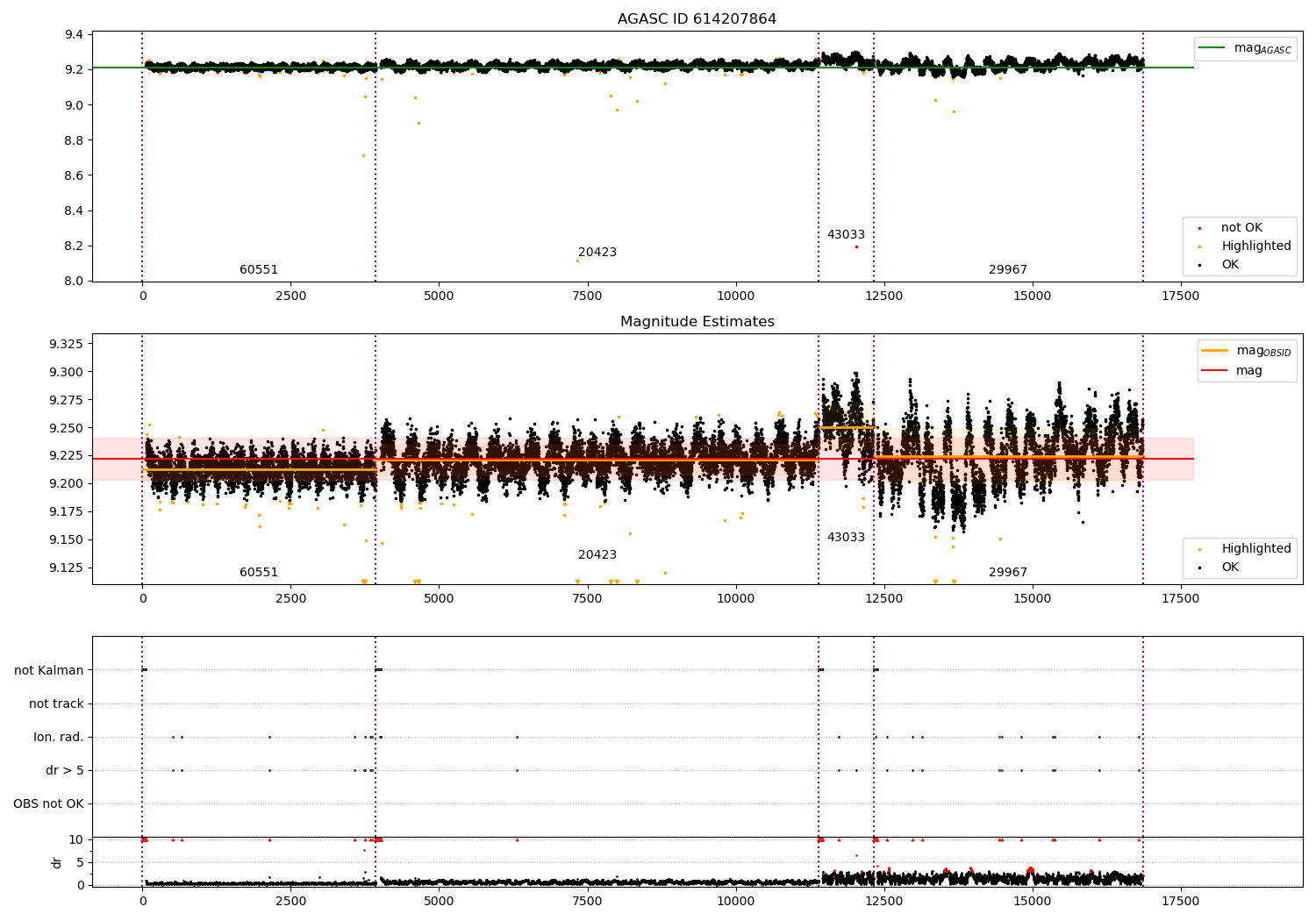Click OBSID label 29967 in Magnitude Estimates plot

[x=1008, y=573]
